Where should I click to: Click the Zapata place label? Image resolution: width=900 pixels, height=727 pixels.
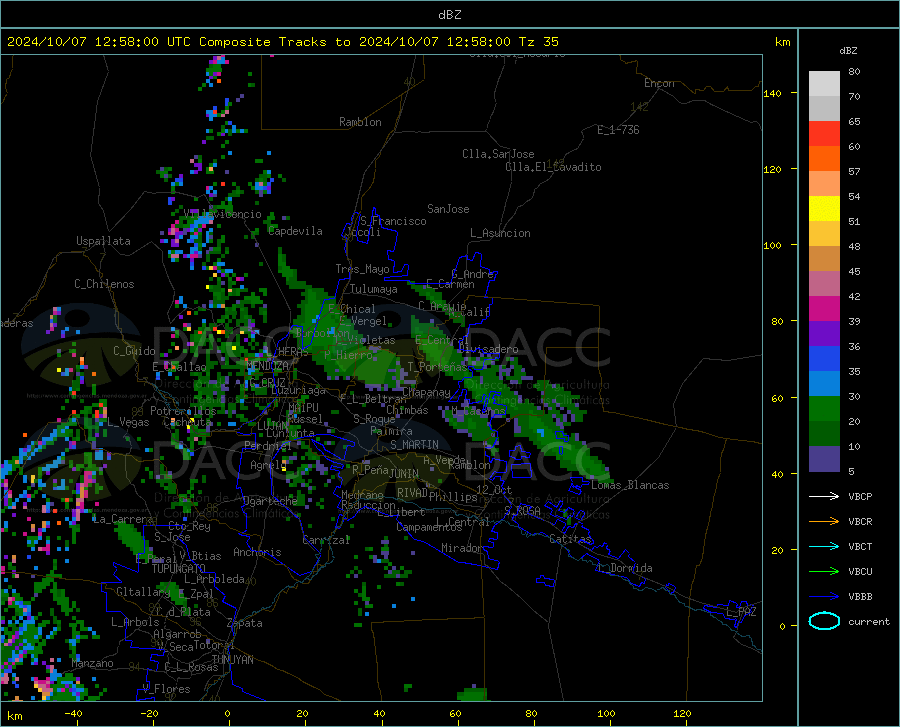245,623
